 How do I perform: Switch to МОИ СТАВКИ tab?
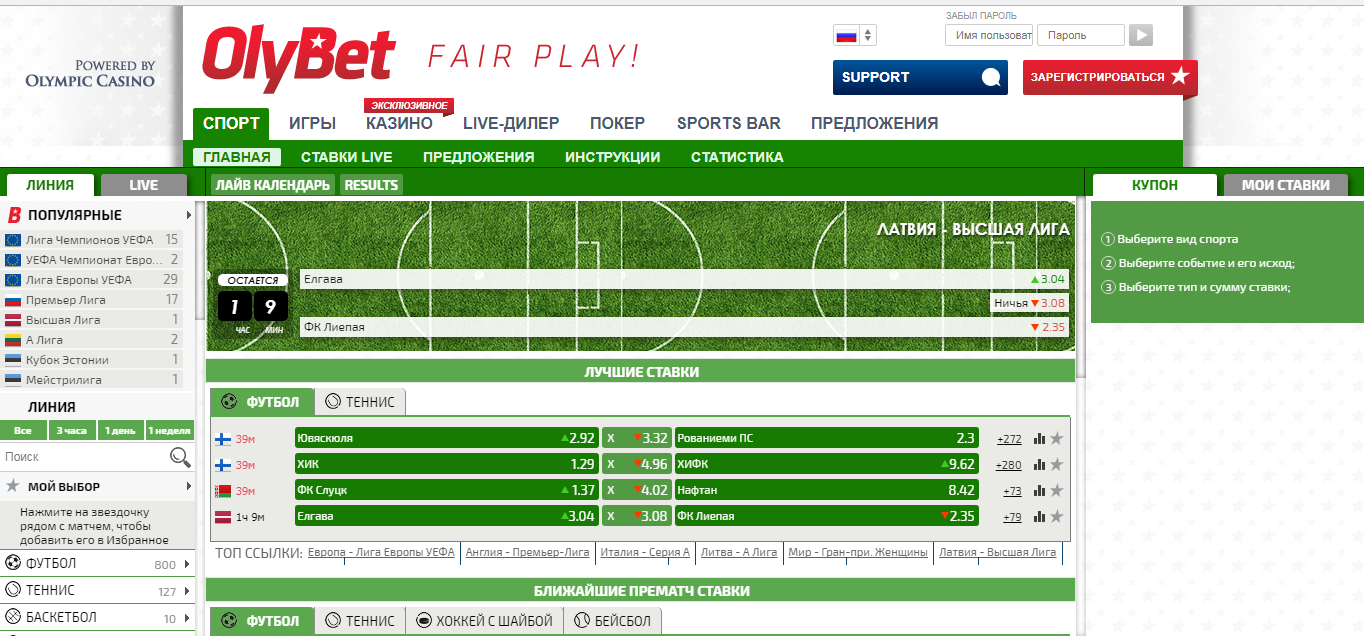coord(1285,185)
